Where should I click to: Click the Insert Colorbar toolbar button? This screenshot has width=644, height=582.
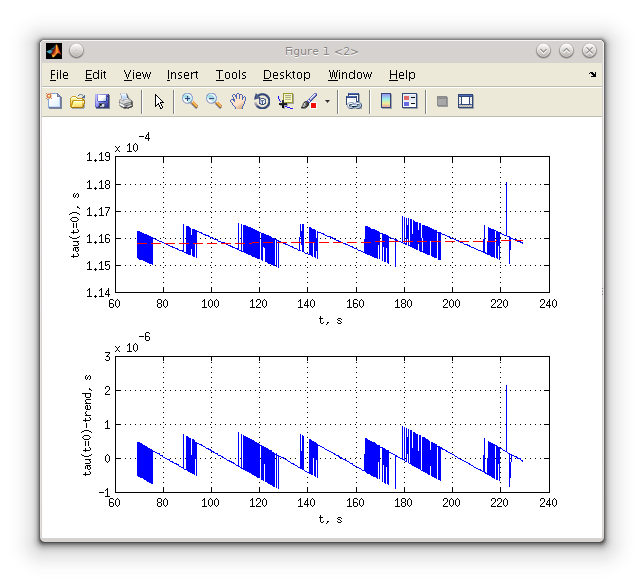[x=386, y=101]
